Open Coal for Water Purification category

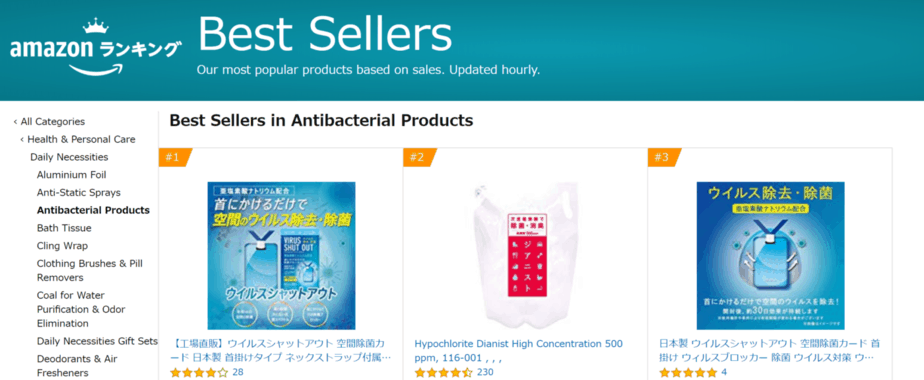[81, 309]
